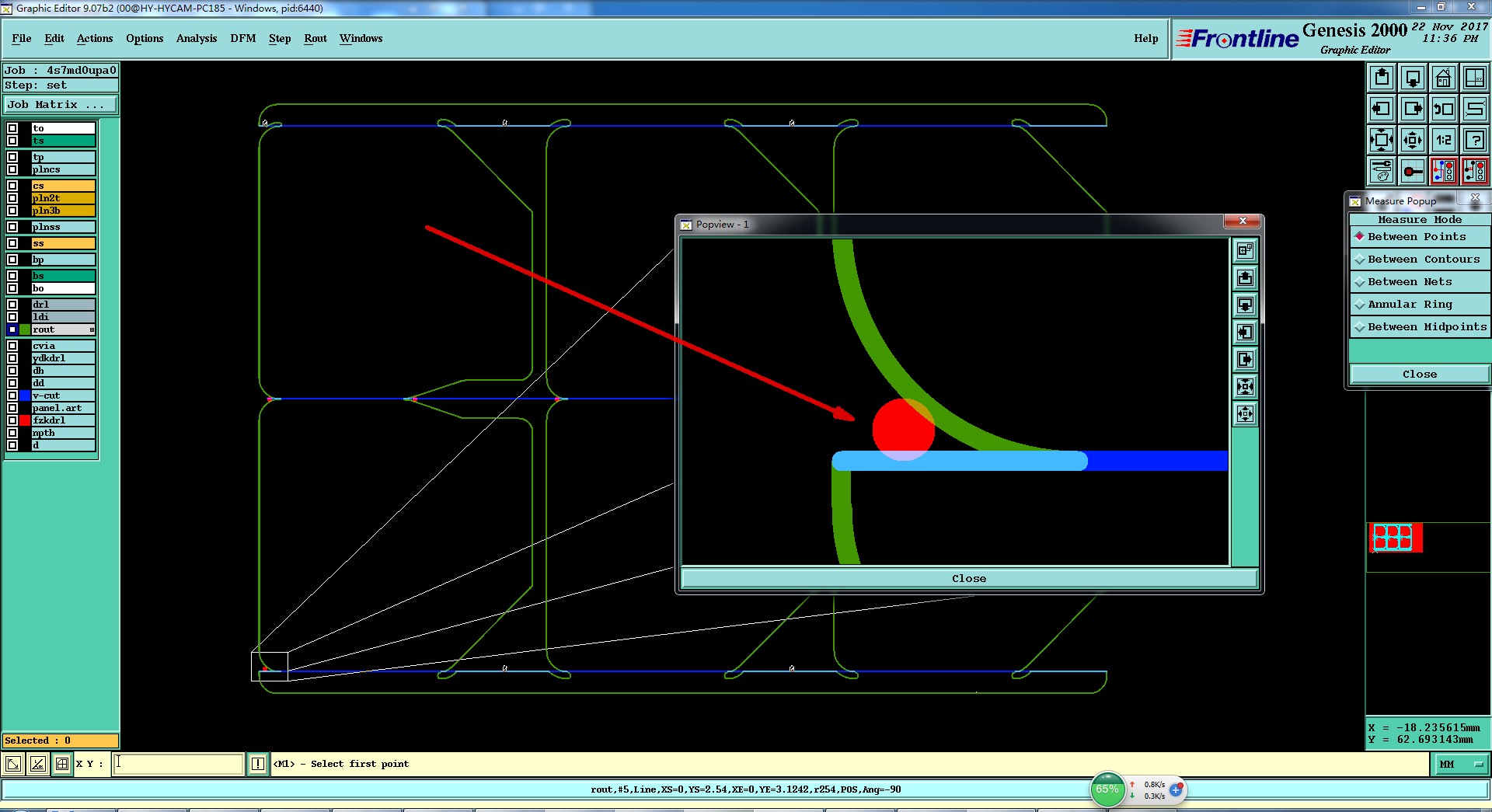Click the zoom in arrows-inward icon
1492x812 pixels.
pos(1382,140)
